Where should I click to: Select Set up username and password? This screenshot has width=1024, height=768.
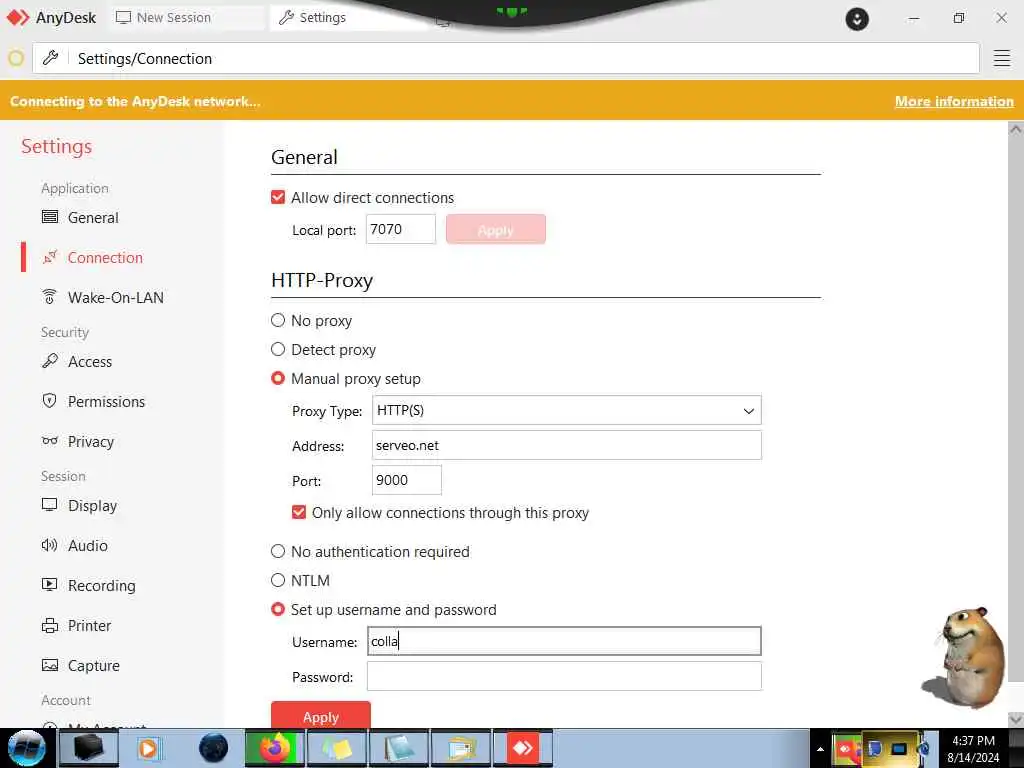(x=278, y=609)
